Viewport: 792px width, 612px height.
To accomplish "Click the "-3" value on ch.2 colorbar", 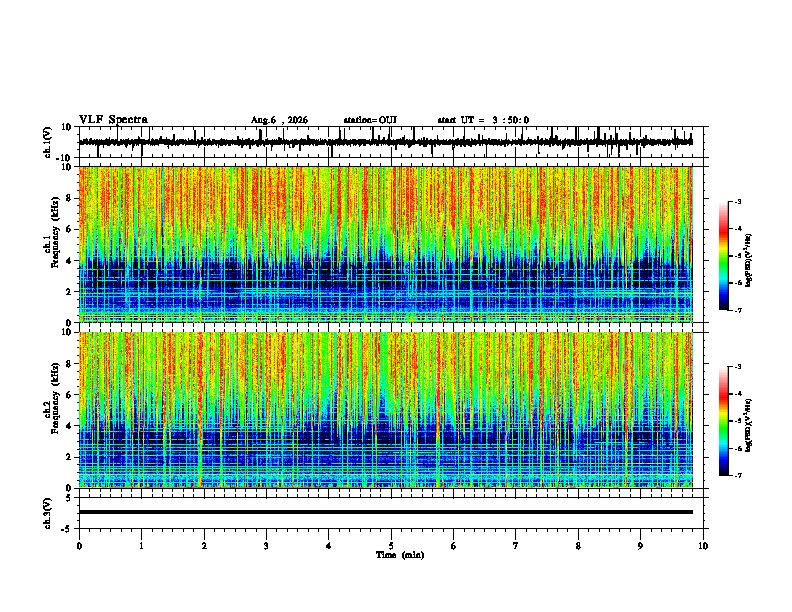I will tap(738, 367).
